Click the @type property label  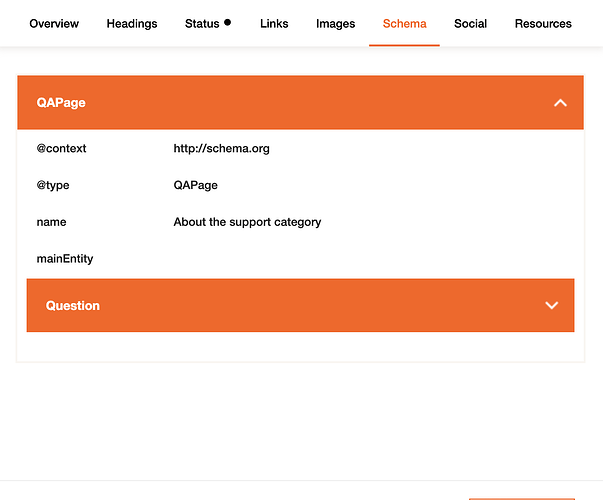[53, 185]
